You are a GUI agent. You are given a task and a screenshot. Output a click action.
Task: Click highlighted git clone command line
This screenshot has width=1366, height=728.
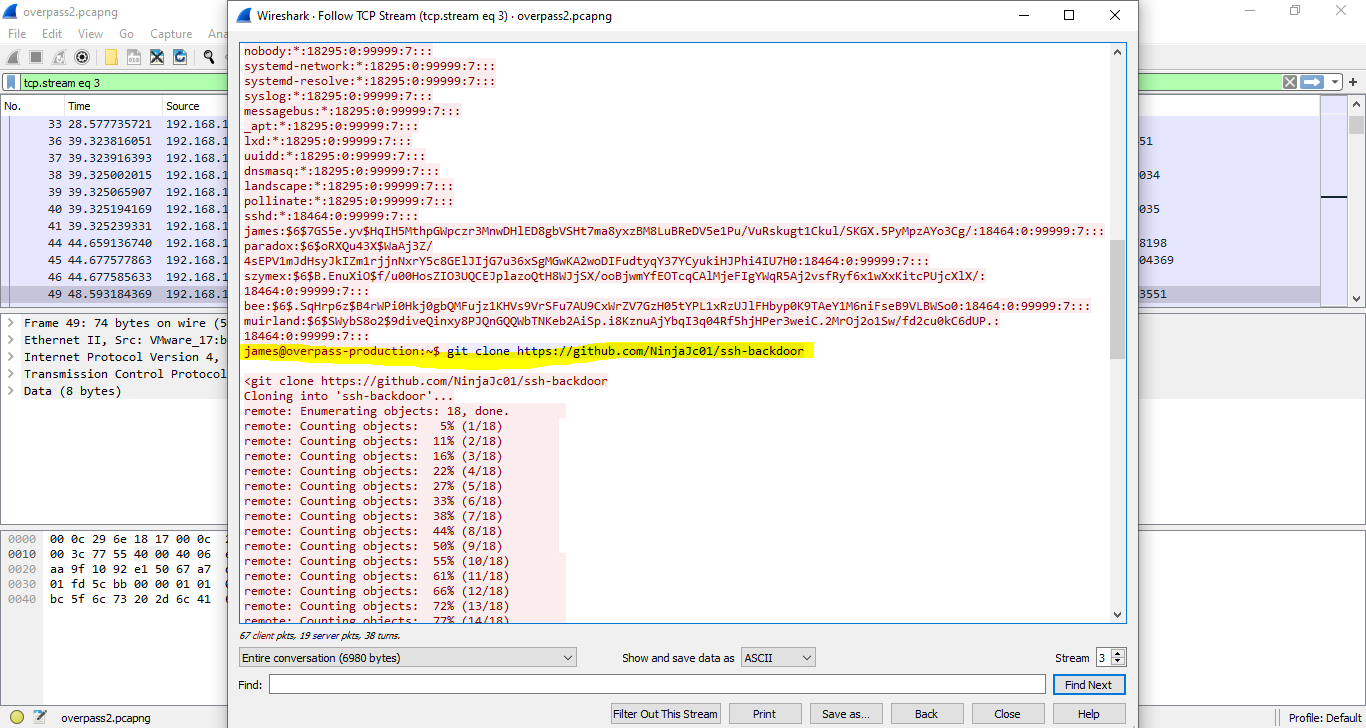point(529,351)
